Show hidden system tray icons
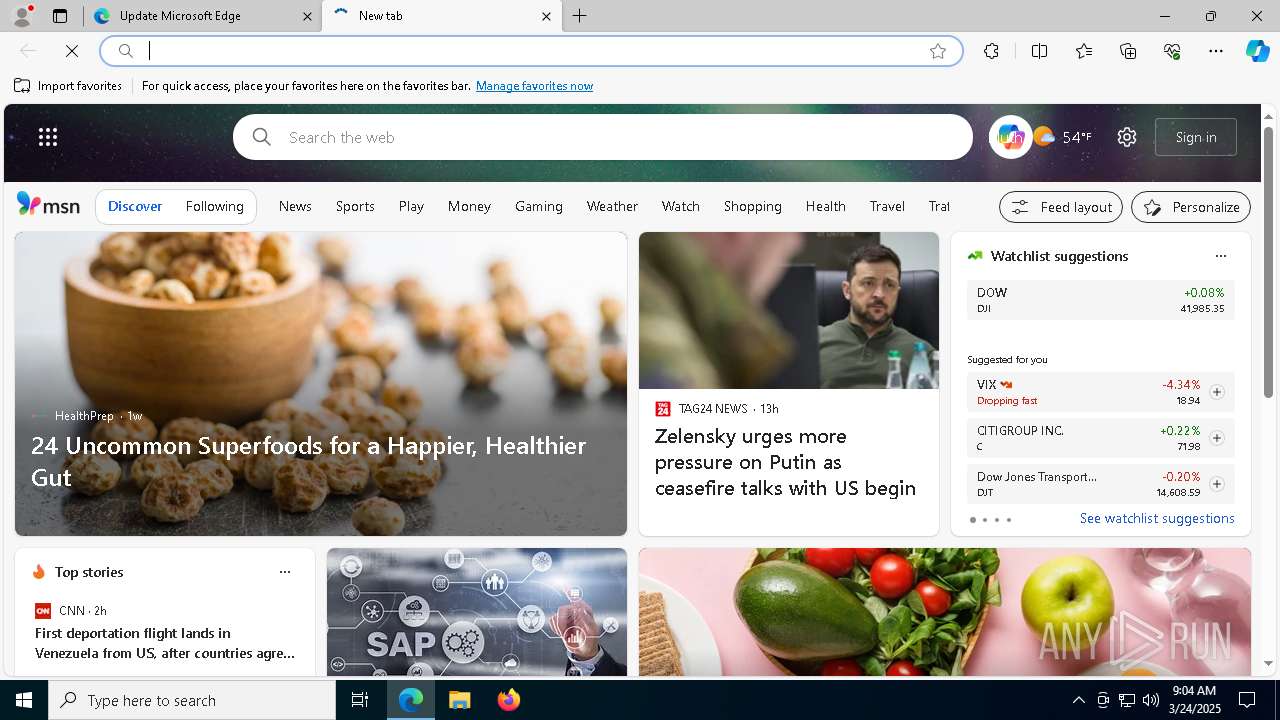This screenshot has height=720, width=1280. click(x=1078, y=700)
